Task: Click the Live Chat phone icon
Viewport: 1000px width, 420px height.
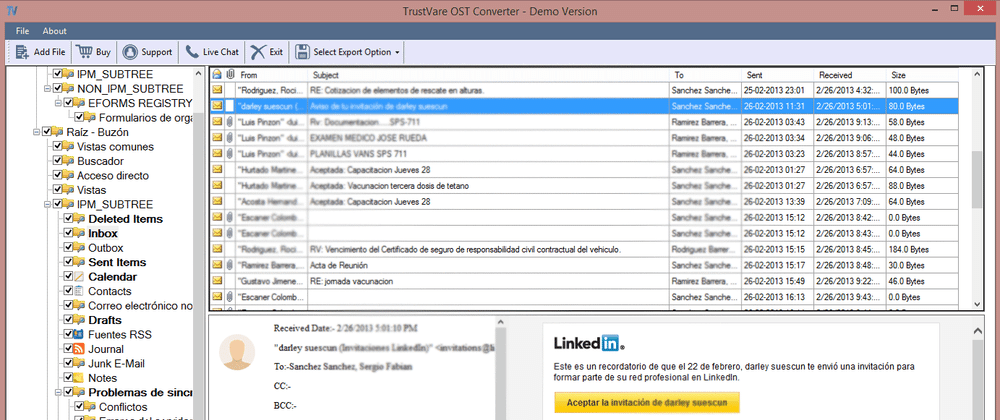Action: (x=192, y=52)
